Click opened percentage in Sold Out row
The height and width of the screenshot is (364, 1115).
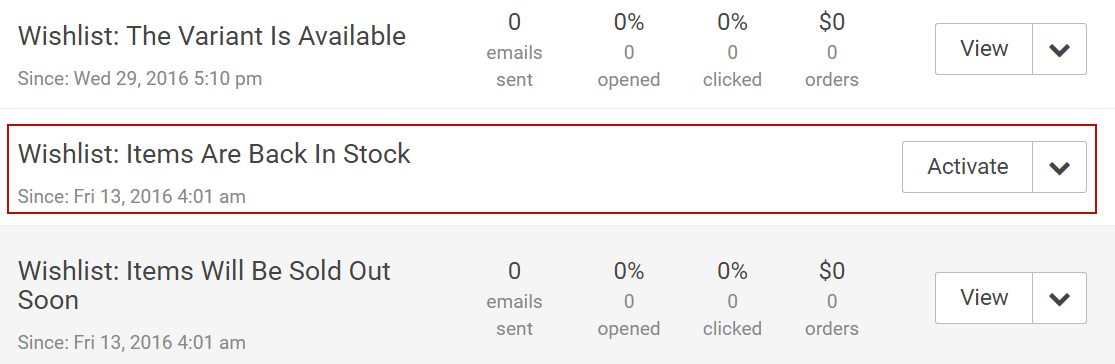click(629, 299)
